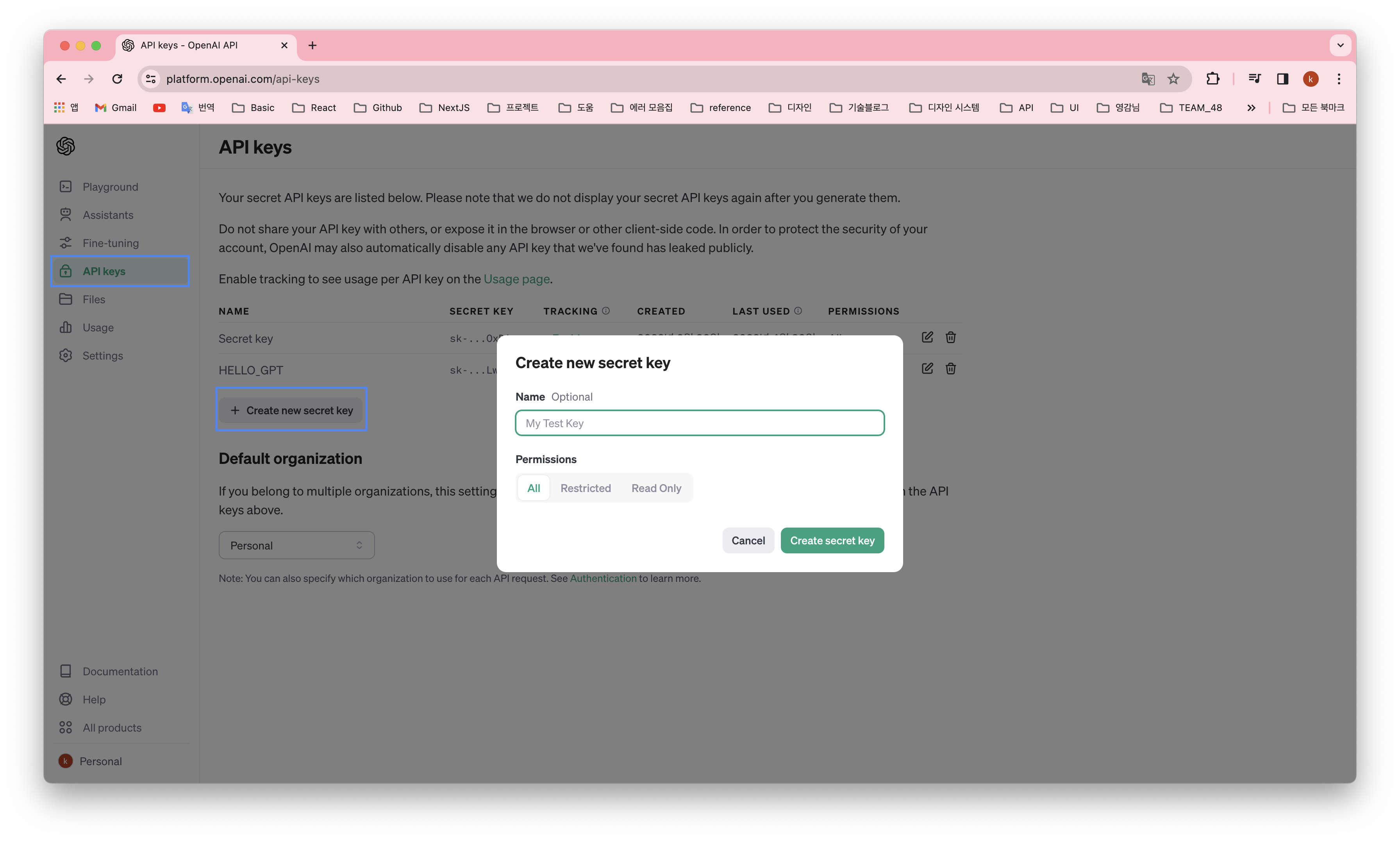The height and width of the screenshot is (841, 1400).
Task: Open the Usage chart icon
Action: coord(66,327)
